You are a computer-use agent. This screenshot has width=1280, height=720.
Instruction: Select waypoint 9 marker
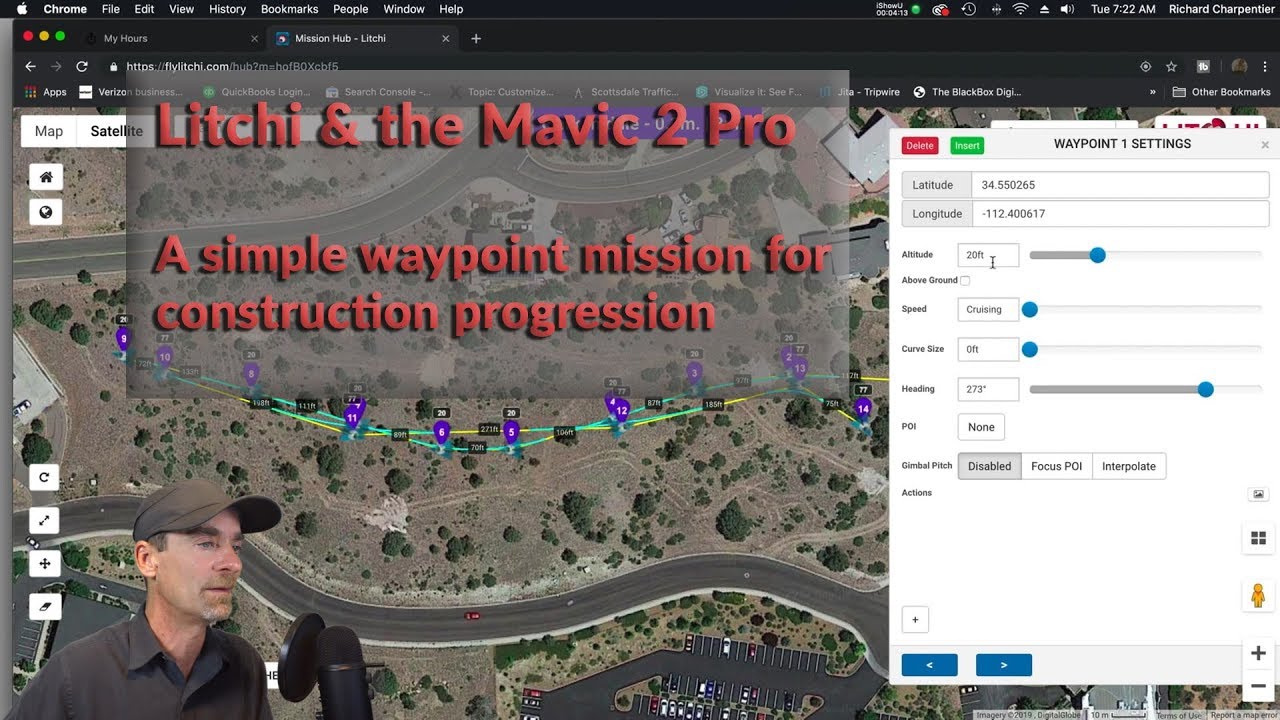[x=123, y=341]
